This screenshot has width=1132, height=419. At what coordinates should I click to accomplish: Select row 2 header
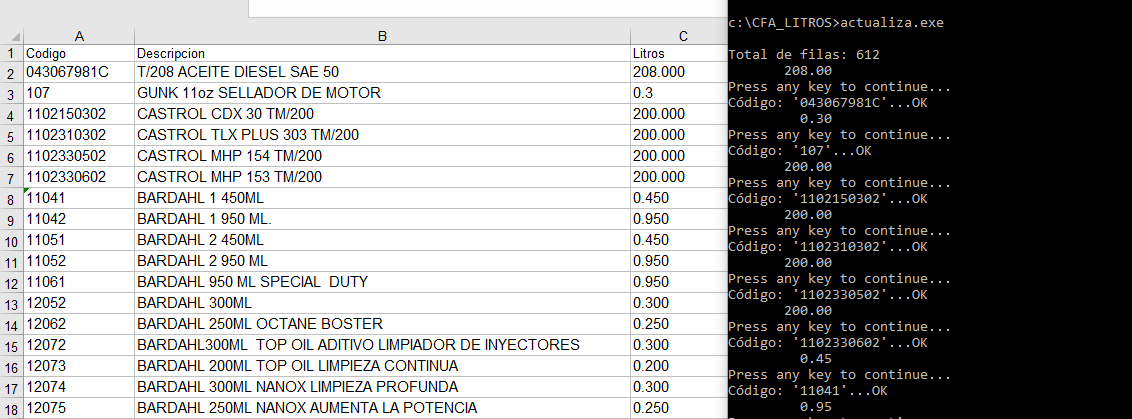(x=12, y=72)
